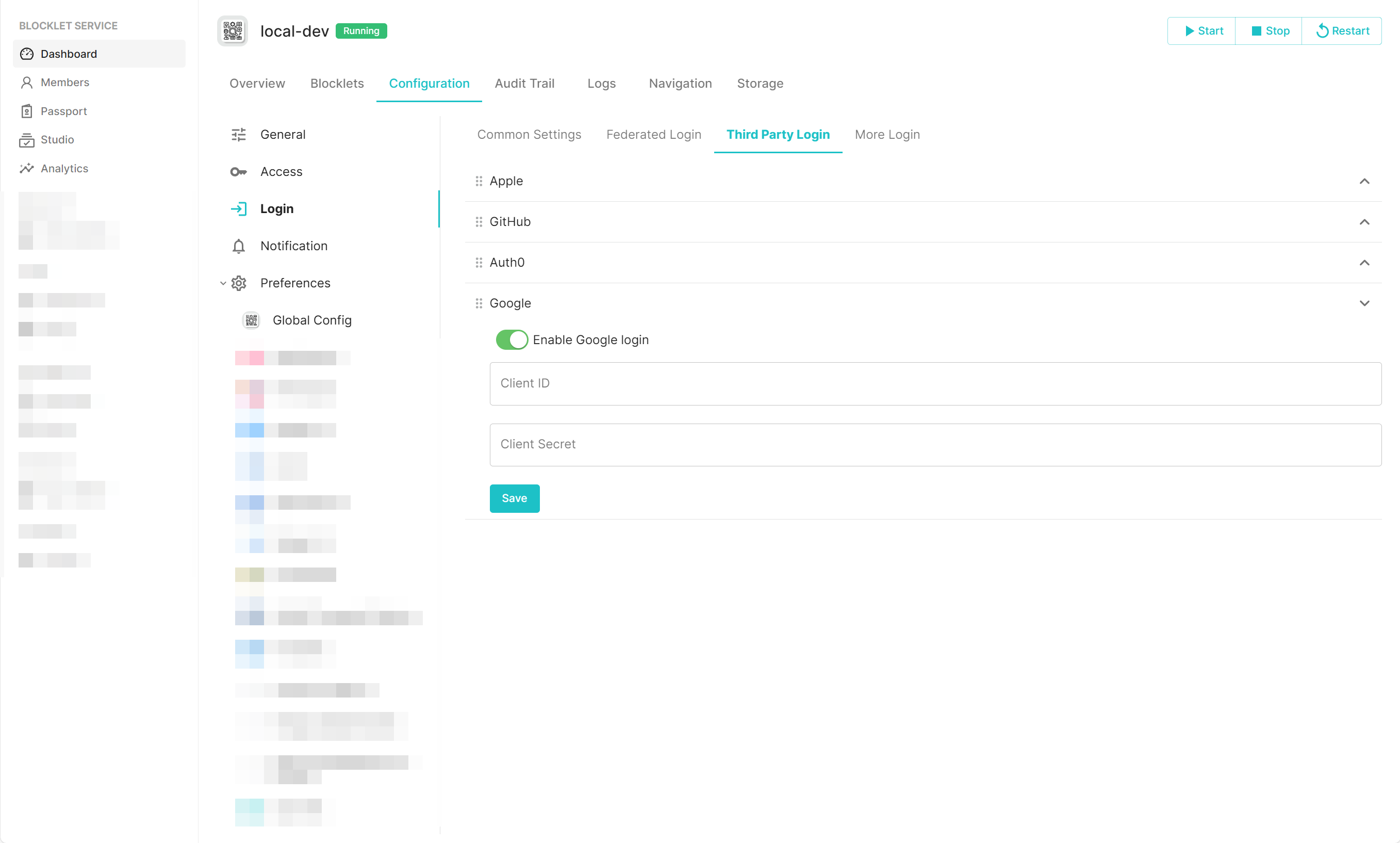The height and width of the screenshot is (843, 1400).
Task: Click the Notification bell icon
Action: pyautogui.click(x=238, y=246)
